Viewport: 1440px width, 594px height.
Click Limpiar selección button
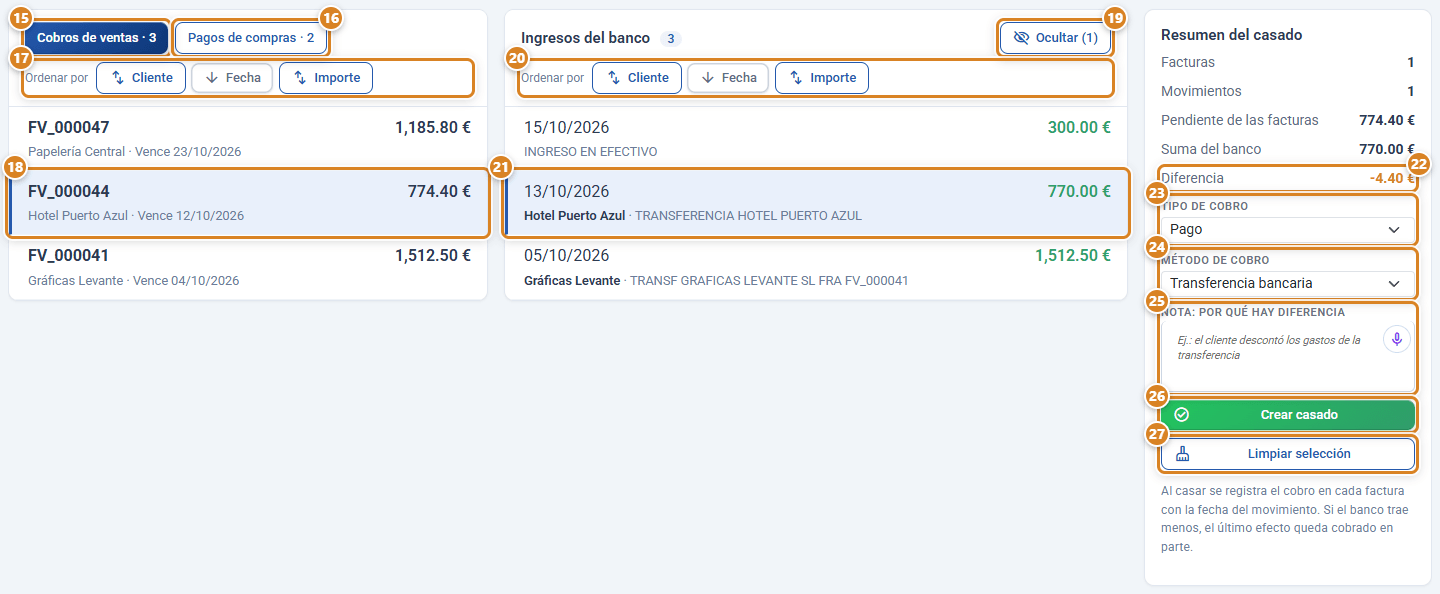point(1288,454)
